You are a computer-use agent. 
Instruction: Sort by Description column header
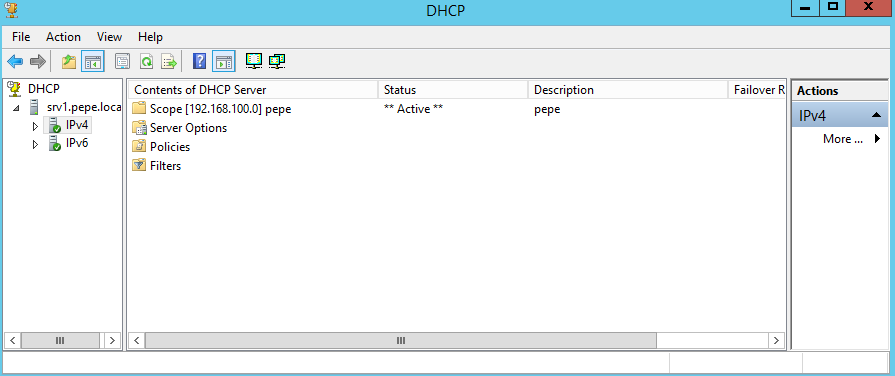point(628,90)
